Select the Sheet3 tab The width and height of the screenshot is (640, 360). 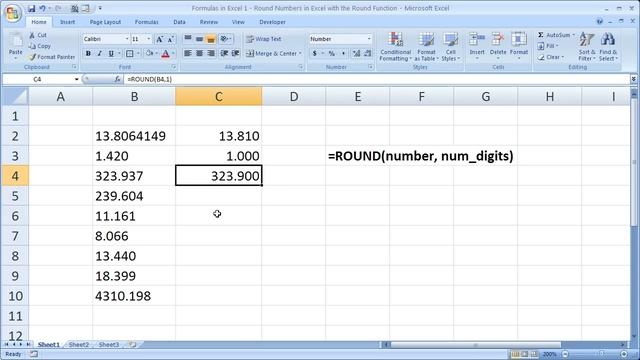(x=109, y=345)
